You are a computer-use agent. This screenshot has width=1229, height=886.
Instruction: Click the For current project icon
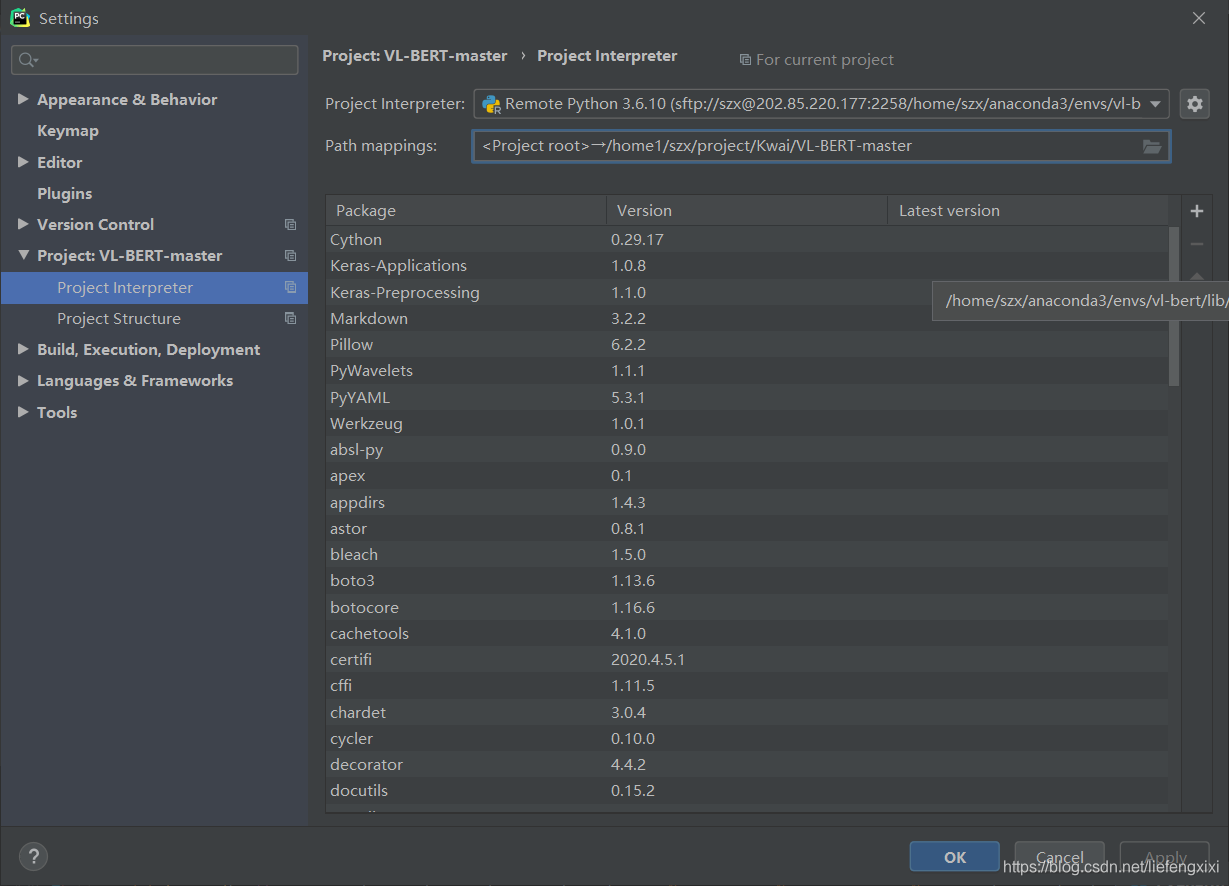[x=745, y=60]
